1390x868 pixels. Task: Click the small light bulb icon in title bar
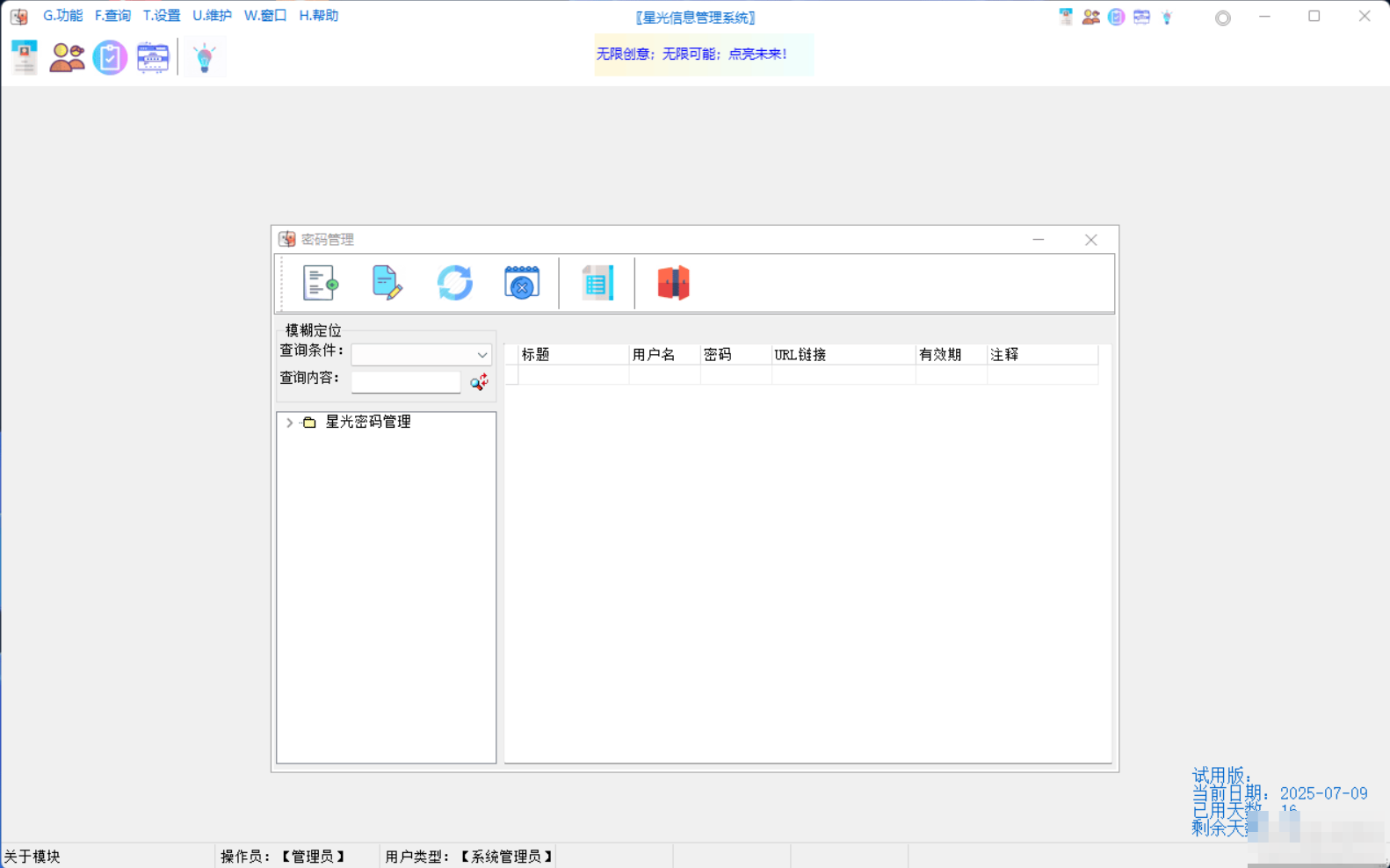pos(1167,17)
